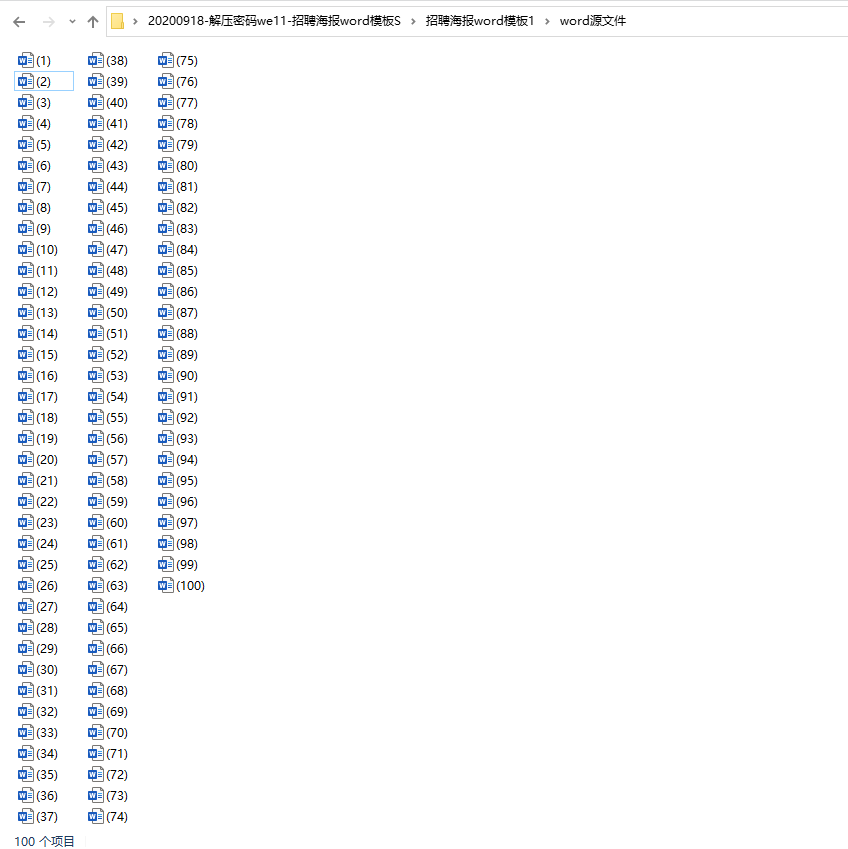
Task: Select the Word icon of file (92)
Action: (x=166, y=417)
